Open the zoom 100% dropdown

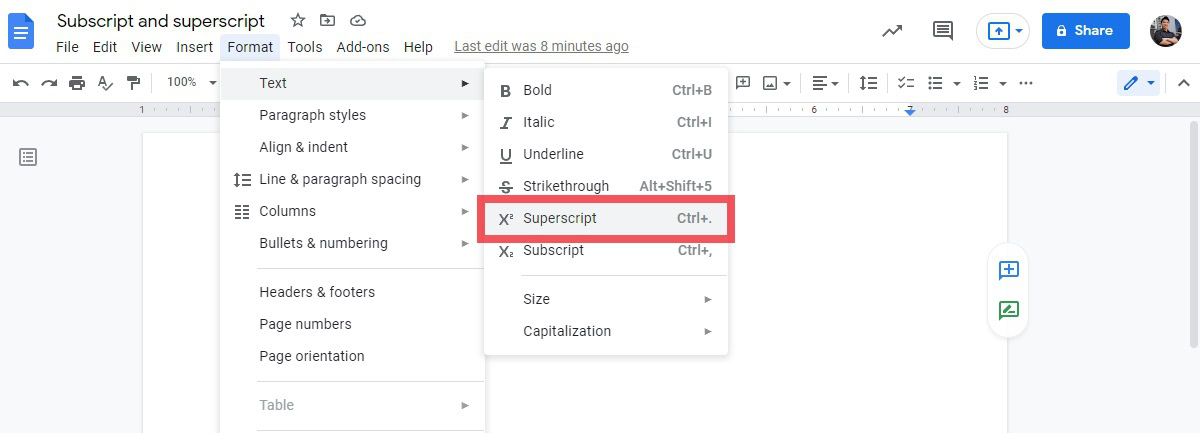(191, 83)
